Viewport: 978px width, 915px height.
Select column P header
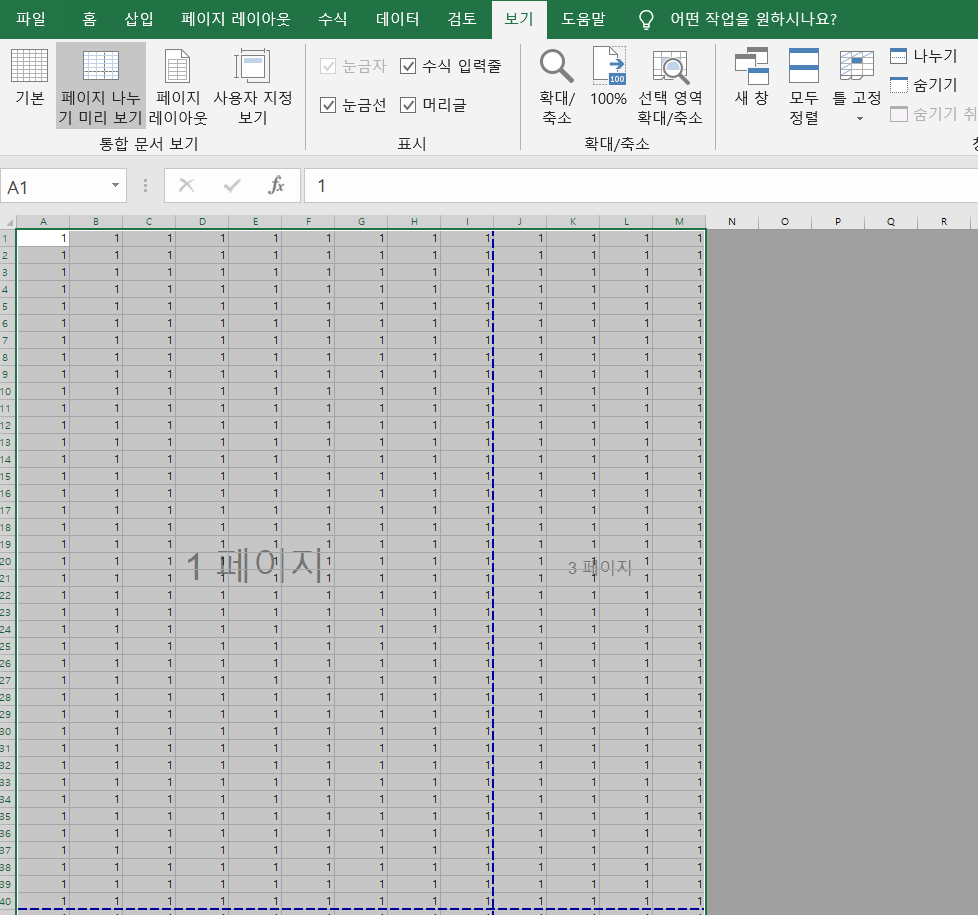838,221
